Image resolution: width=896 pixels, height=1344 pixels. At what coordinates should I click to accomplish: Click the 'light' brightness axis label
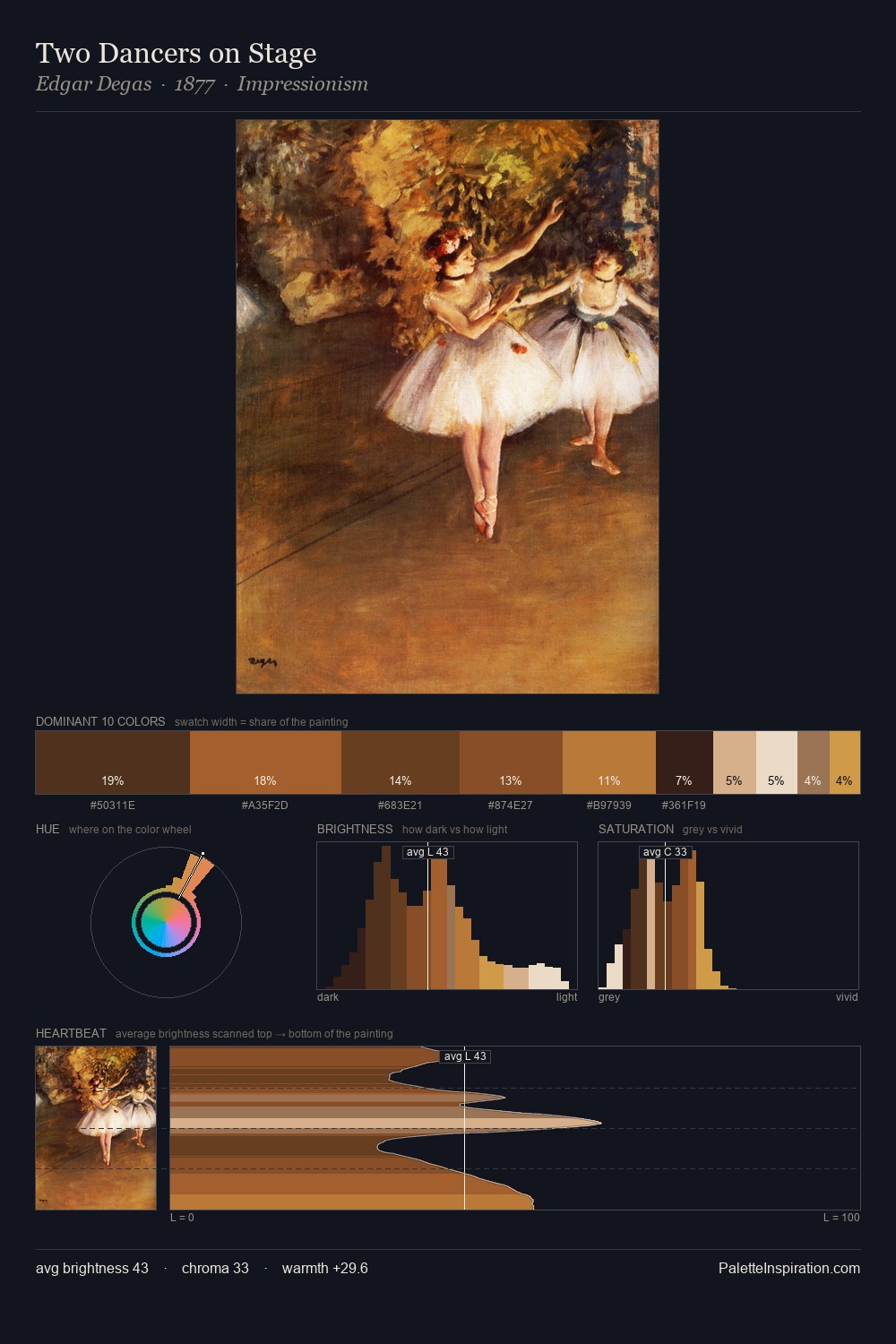pyautogui.click(x=566, y=997)
